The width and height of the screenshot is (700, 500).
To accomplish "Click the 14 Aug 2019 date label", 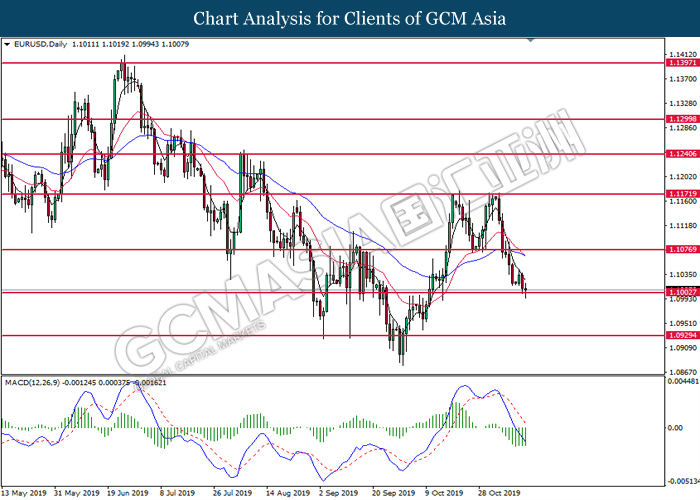I will pos(288,493).
